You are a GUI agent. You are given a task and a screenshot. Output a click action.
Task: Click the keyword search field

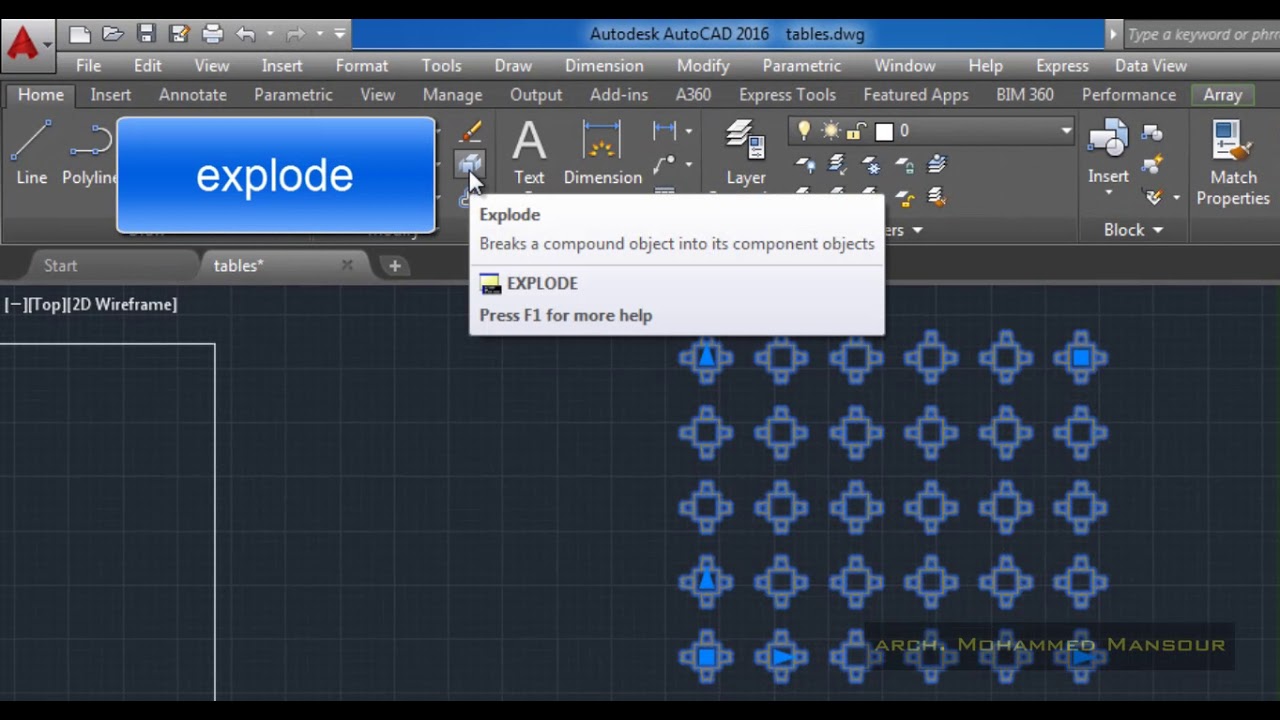click(x=1202, y=34)
